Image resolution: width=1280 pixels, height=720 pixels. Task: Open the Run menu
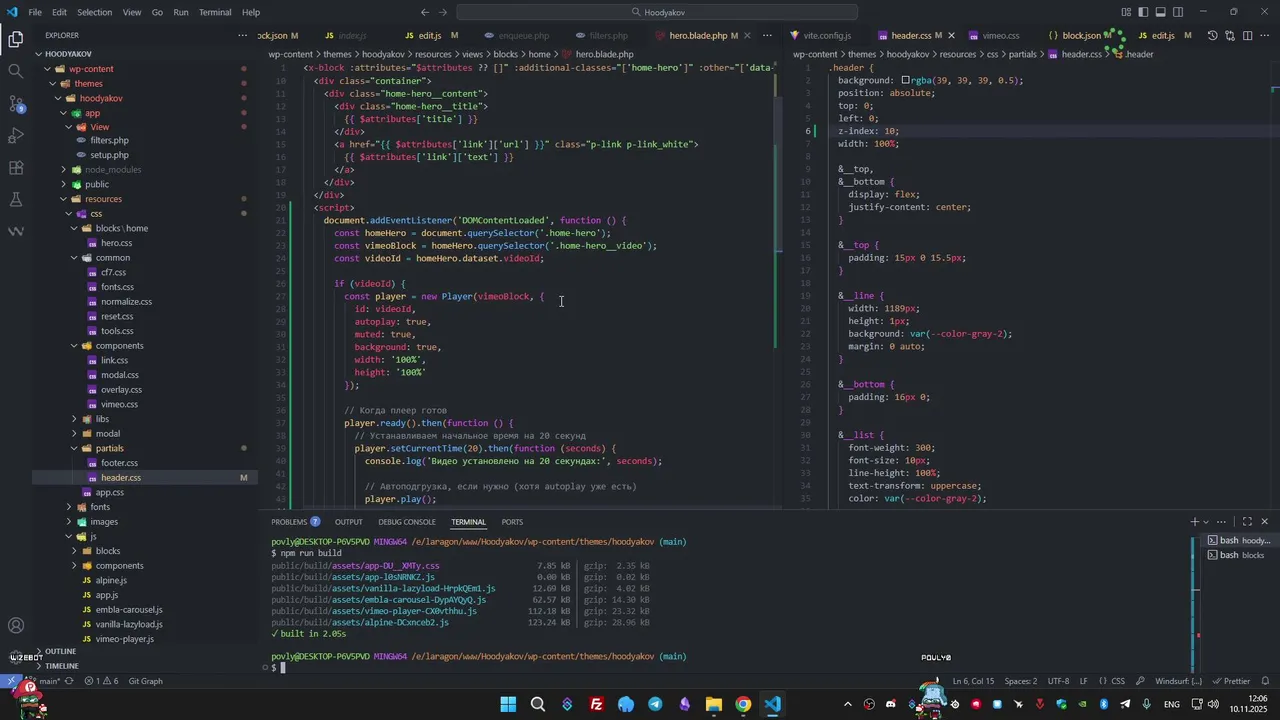[181, 12]
